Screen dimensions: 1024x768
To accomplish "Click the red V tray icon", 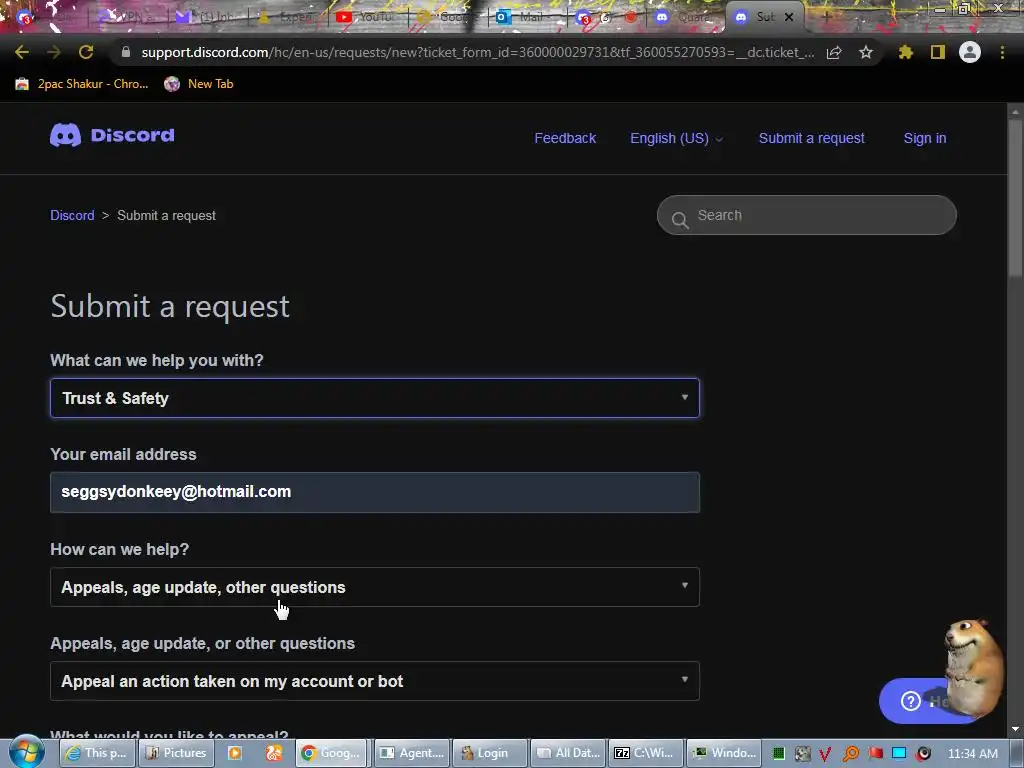I will (x=825, y=754).
